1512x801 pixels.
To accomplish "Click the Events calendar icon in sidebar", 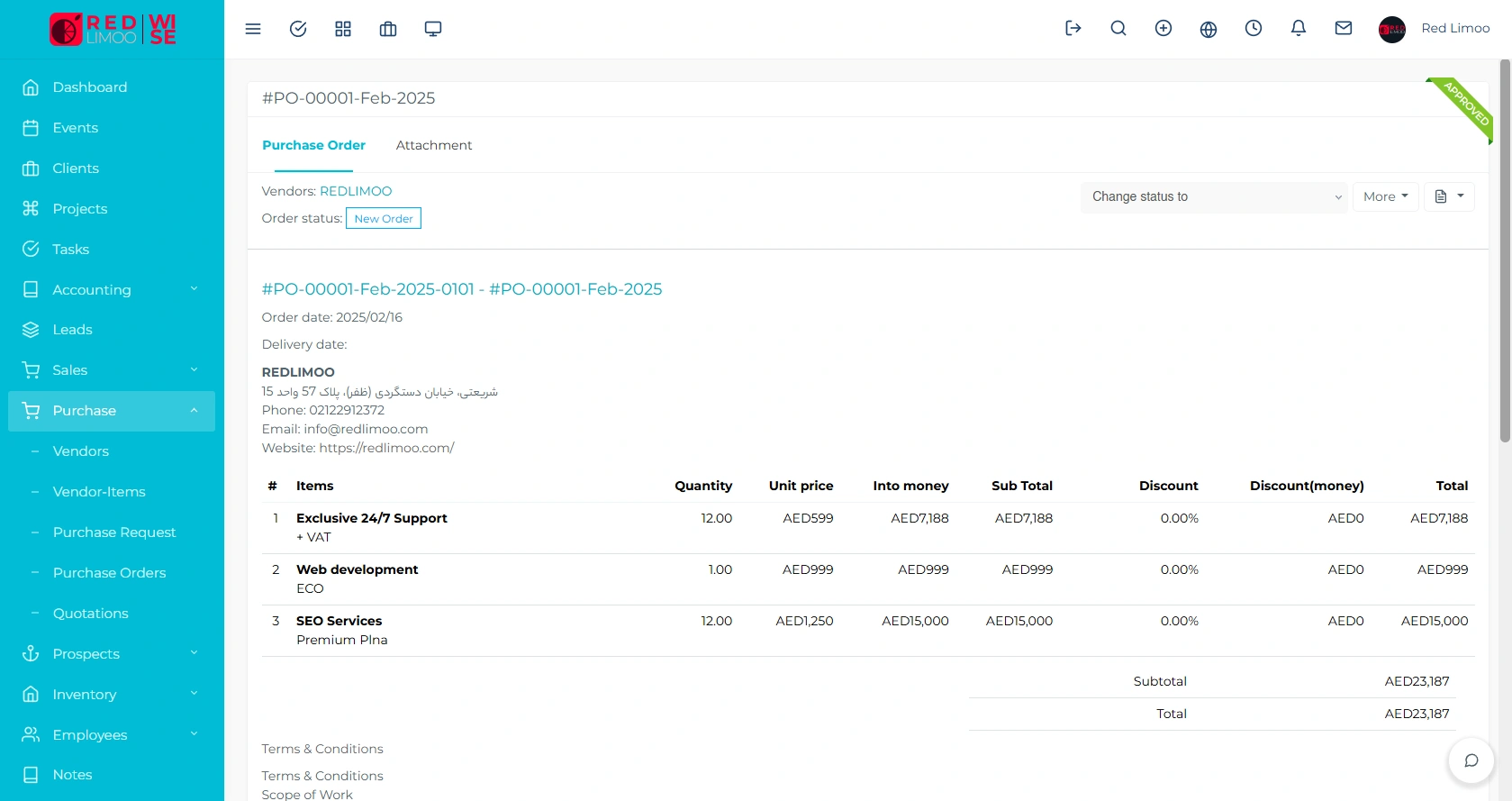I will point(31,128).
